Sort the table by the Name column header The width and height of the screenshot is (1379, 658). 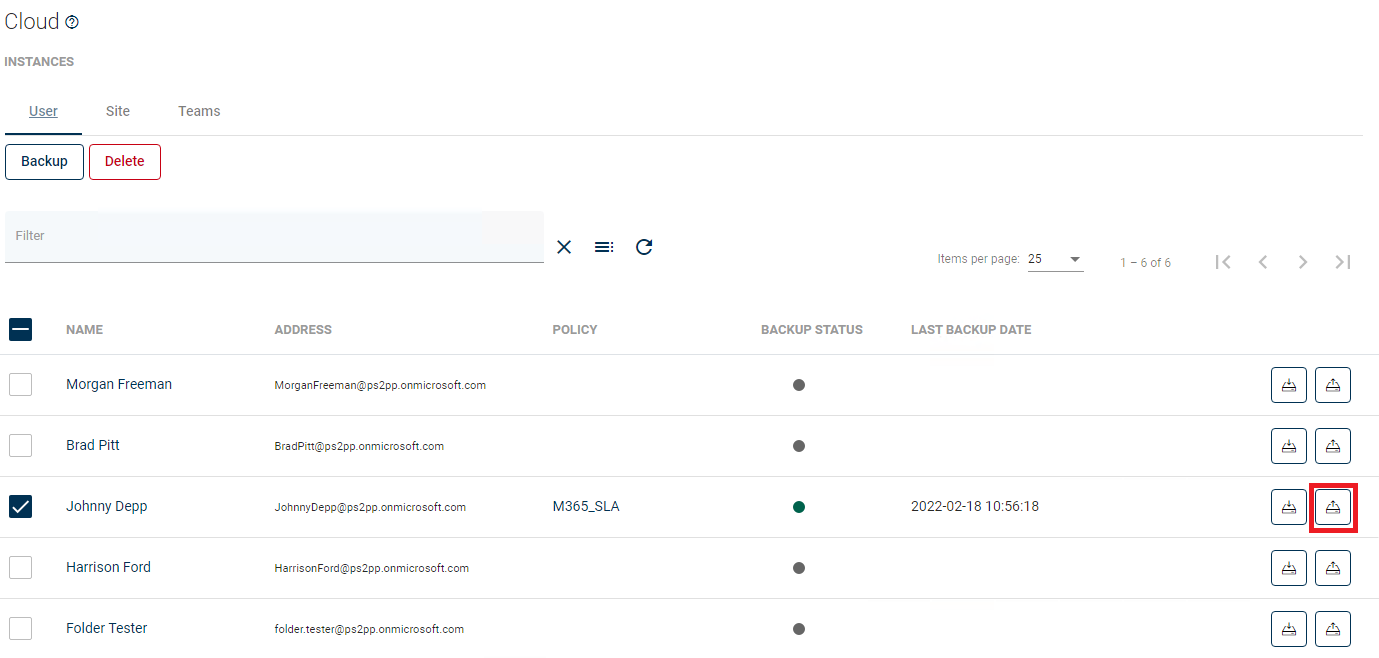[84, 330]
